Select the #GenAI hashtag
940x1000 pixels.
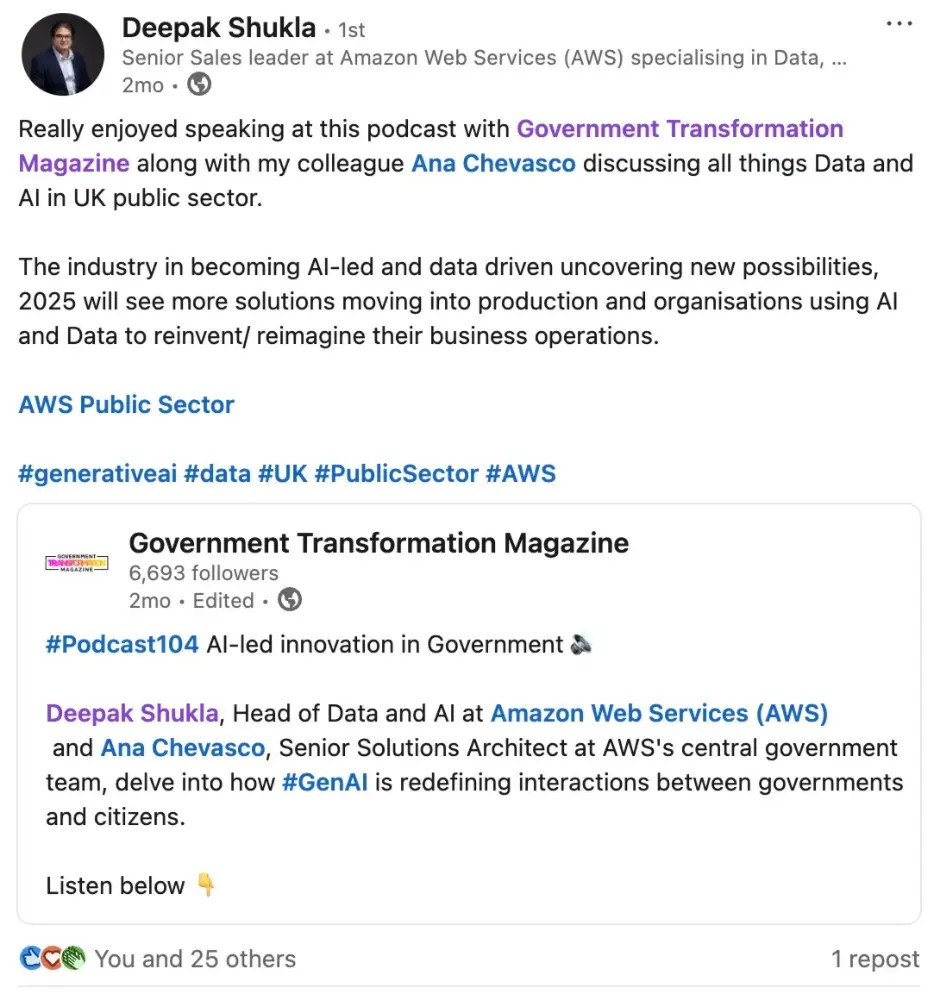(325, 781)
